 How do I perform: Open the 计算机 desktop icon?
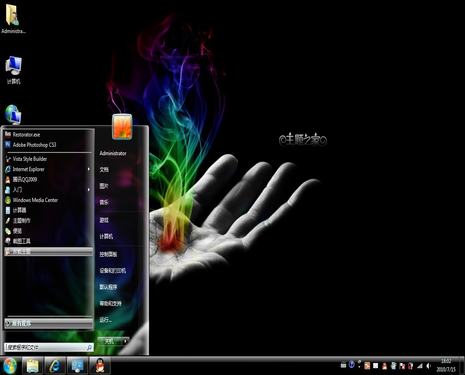(14, 70)
